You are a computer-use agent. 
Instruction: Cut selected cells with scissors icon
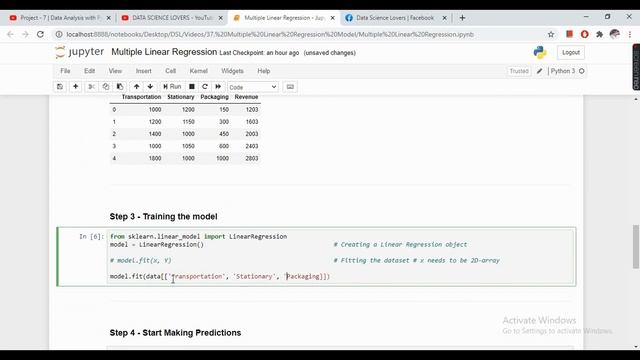point(91,87)
